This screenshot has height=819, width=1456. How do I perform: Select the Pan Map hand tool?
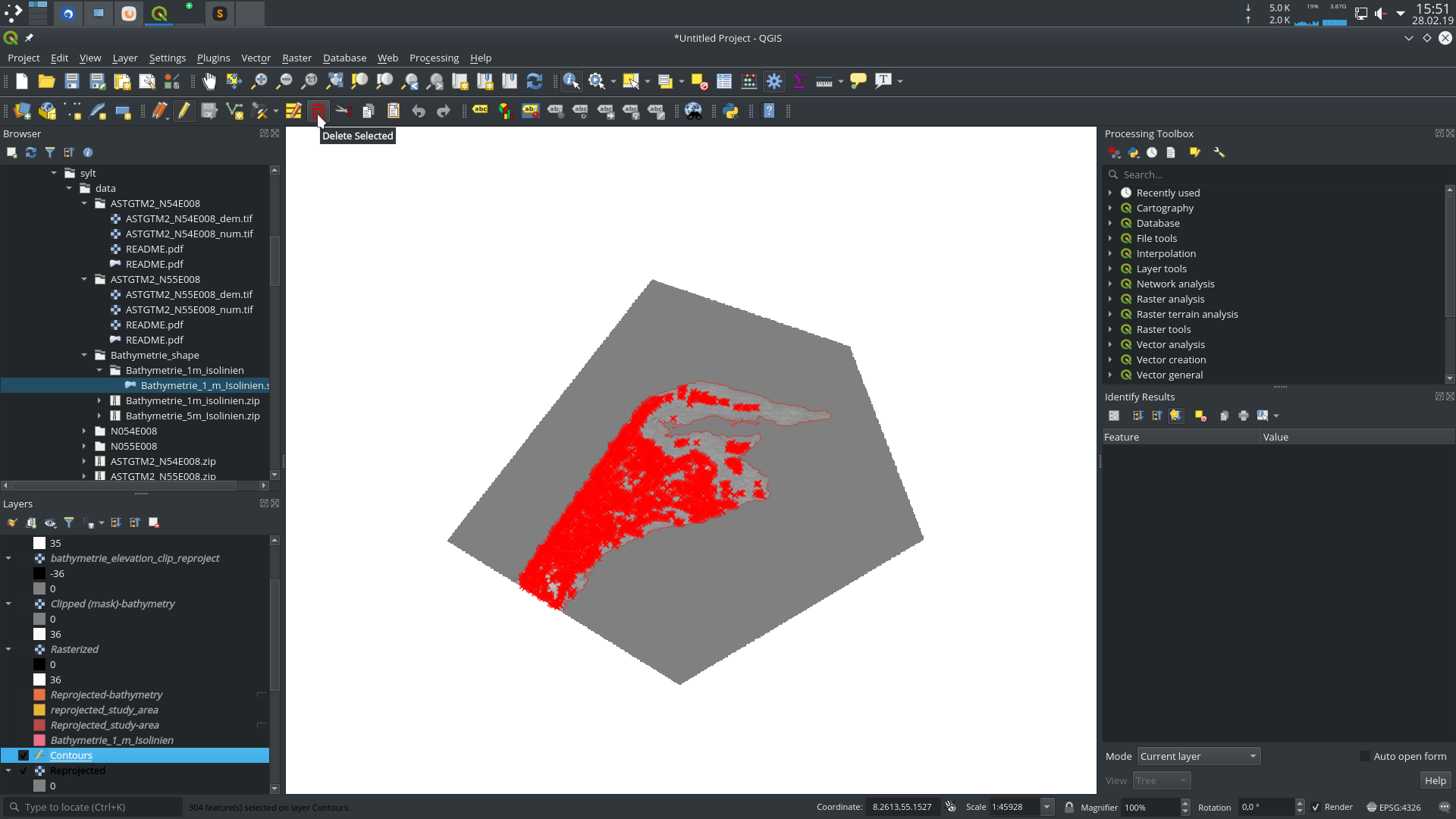click(x=209, y=81)
